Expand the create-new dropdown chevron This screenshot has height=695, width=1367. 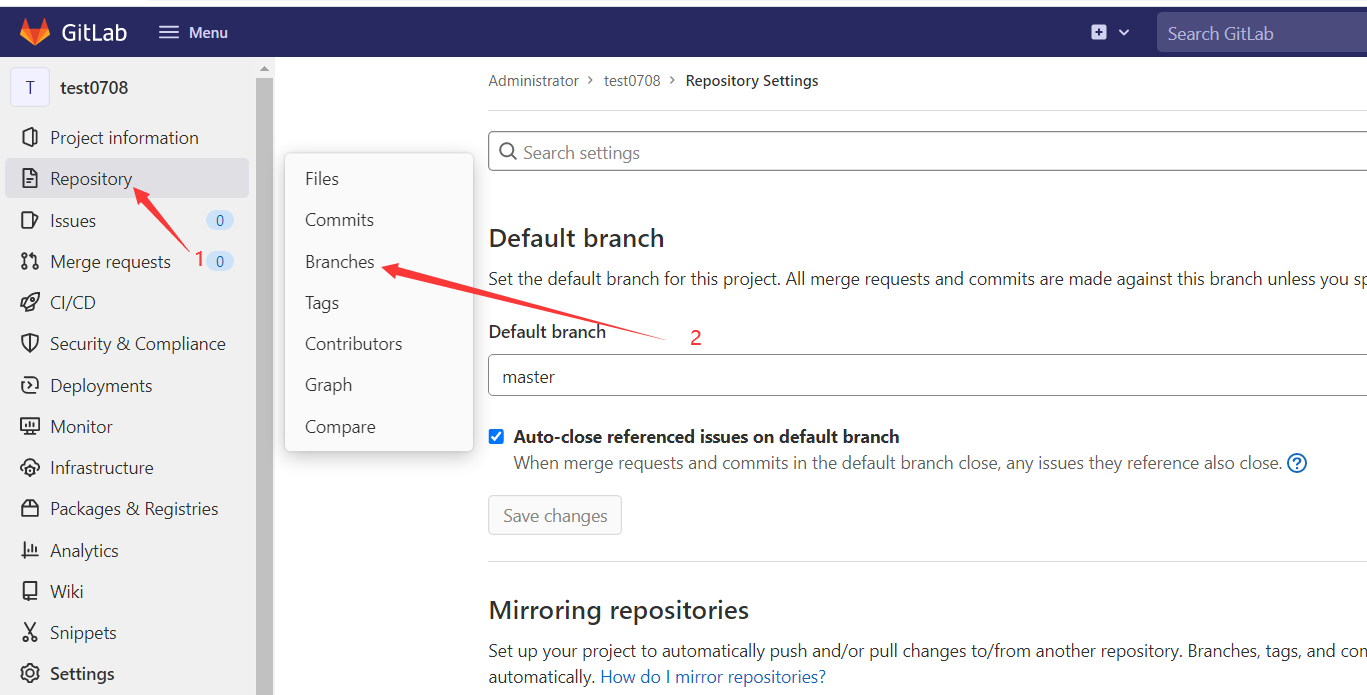[x=1124, y=32]
